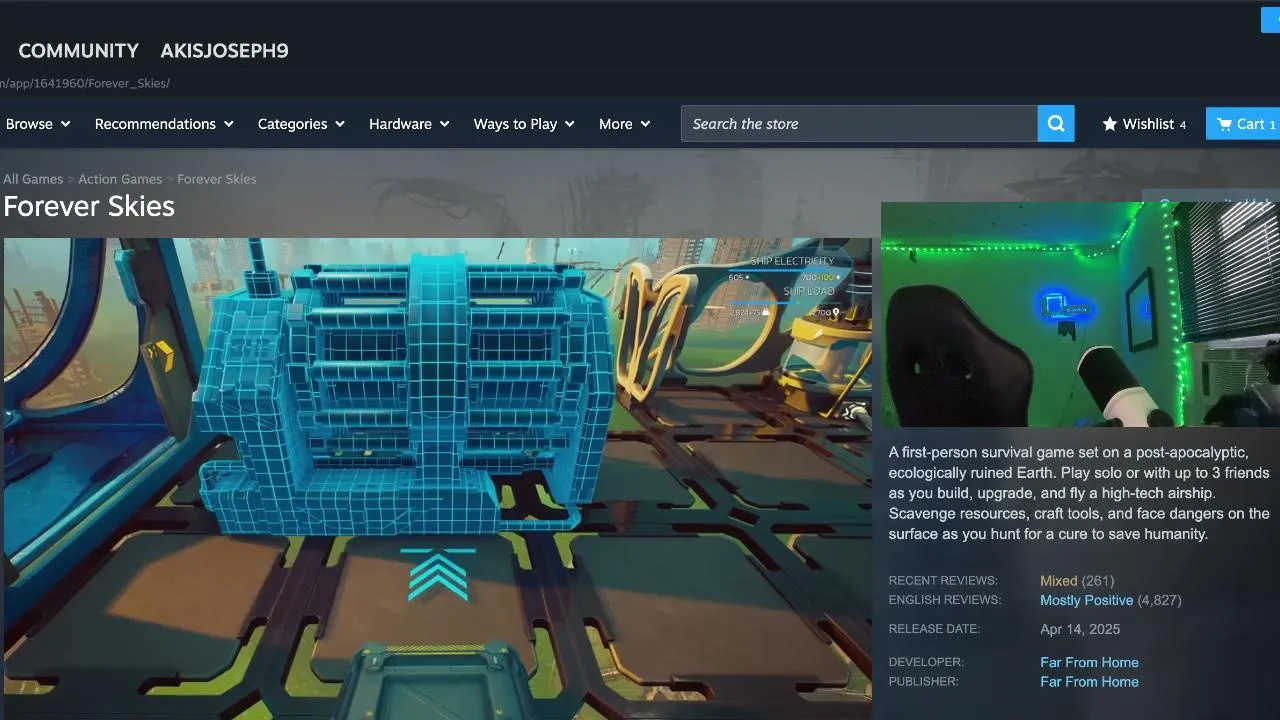Follow the All Games breadcrumb link
This screenshot has height=720, width=1280.
[33, 179]
